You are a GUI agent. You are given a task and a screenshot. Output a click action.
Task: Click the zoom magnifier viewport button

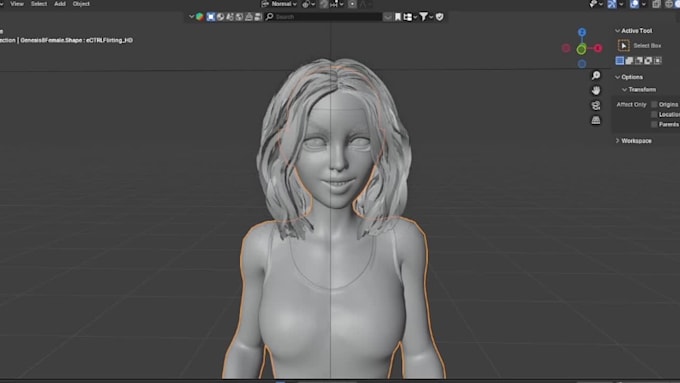[596, 75]
